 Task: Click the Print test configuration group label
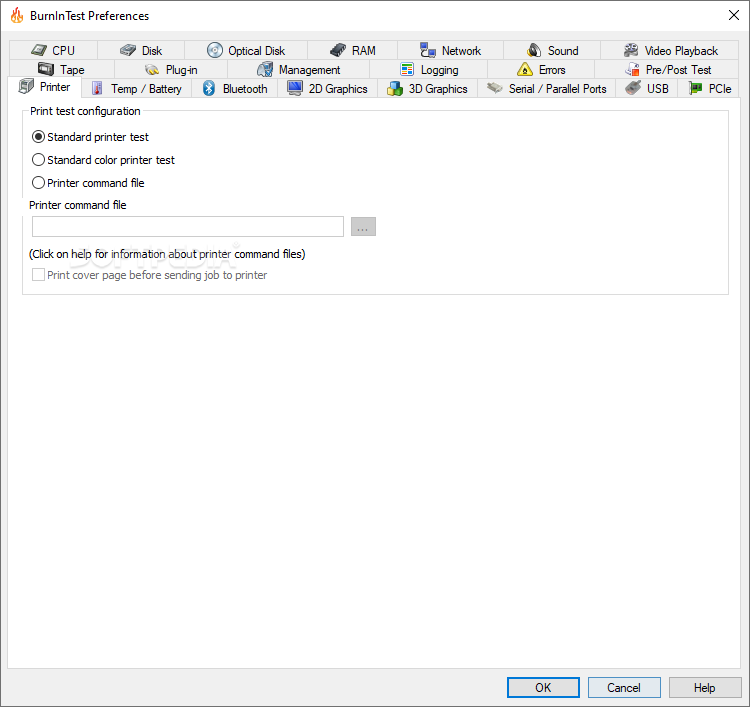[x=85, y=111]
